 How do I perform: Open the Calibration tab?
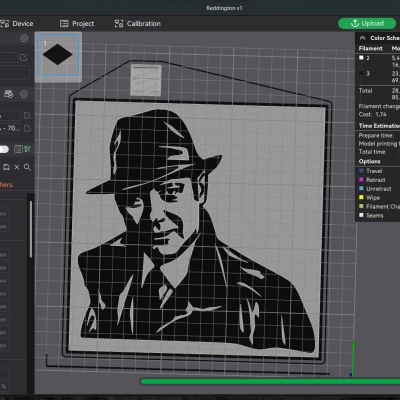(x=137, y=24)
